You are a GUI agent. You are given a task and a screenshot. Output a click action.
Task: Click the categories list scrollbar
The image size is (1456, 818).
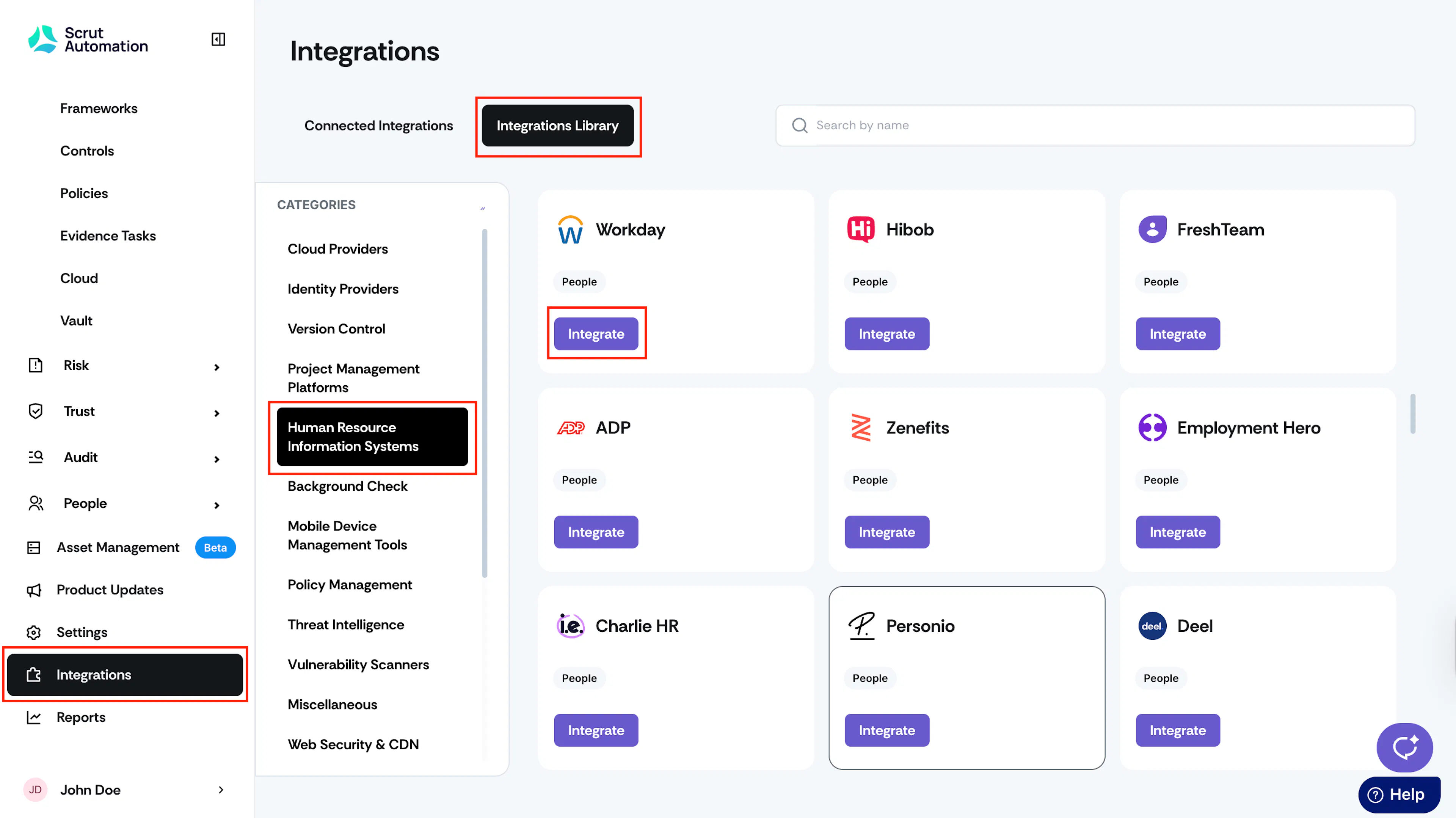(x=485, y=403)
